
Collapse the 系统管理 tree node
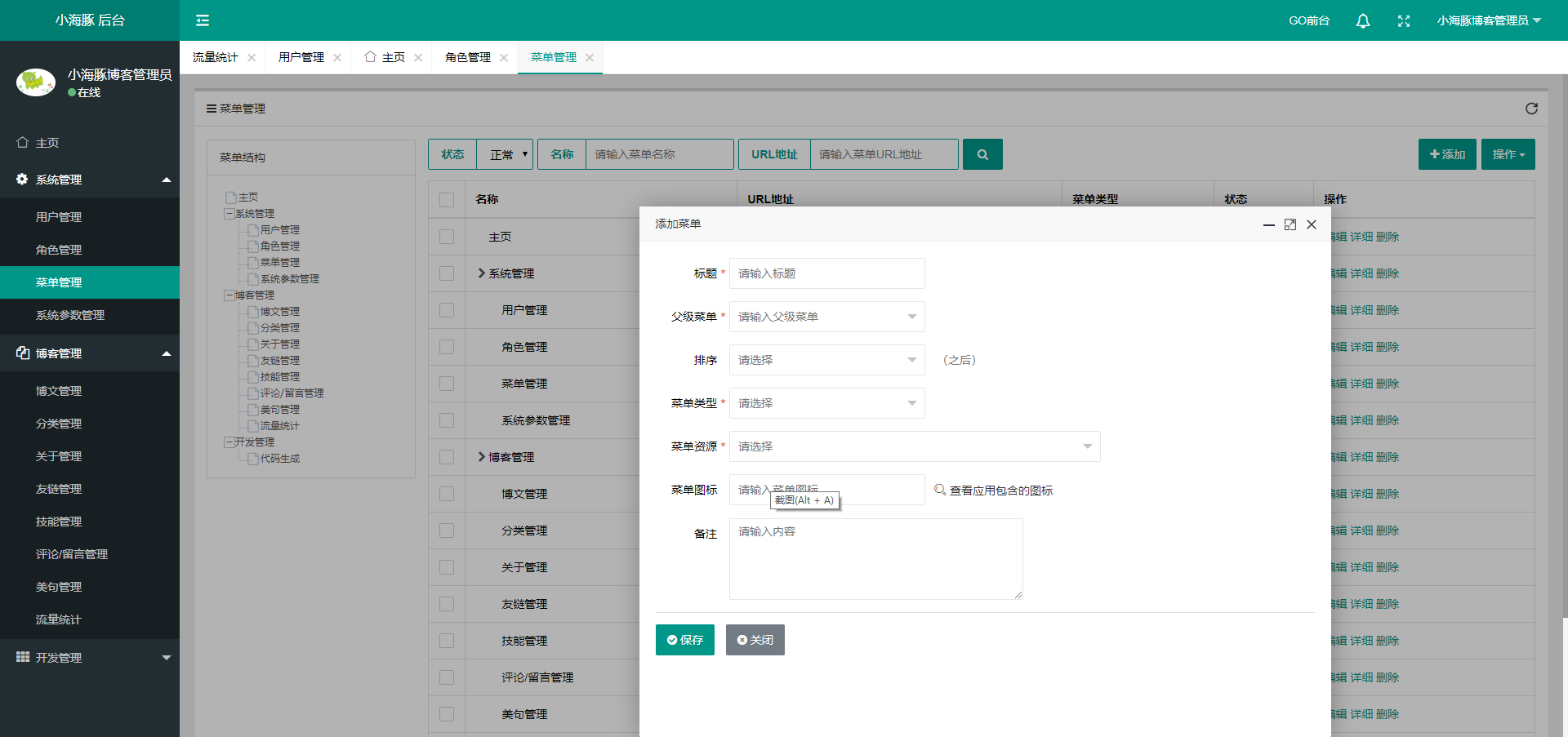coord(229,214)
